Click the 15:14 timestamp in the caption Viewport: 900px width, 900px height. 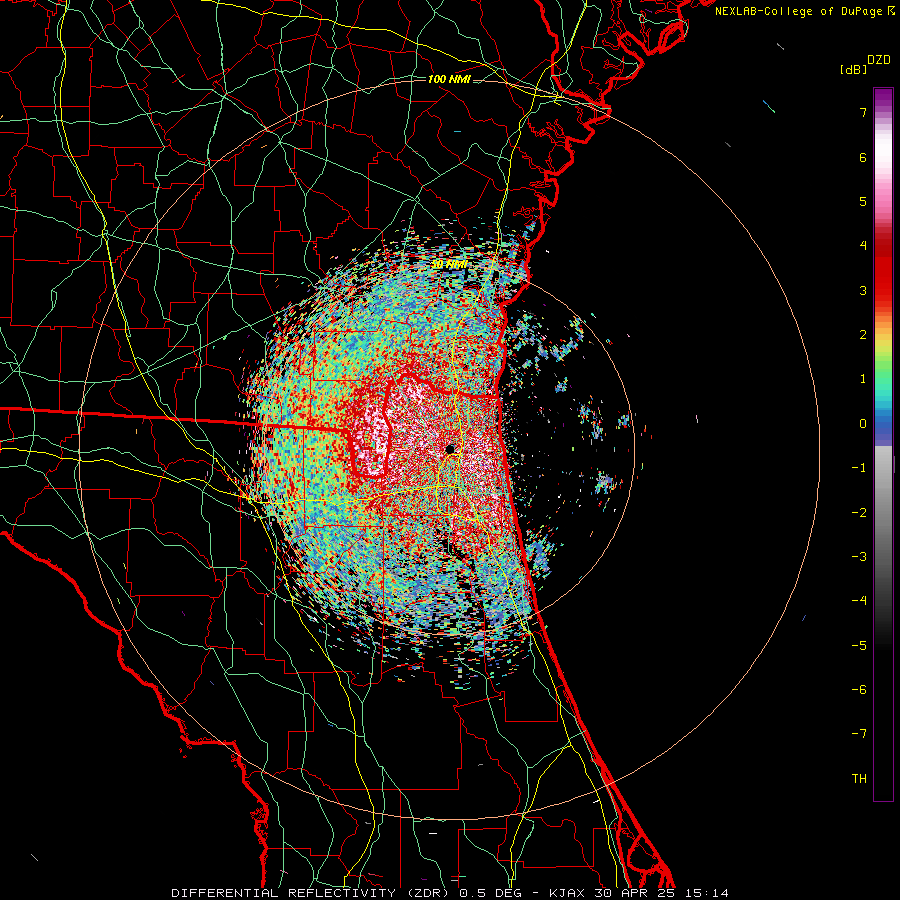click(706, 893)
